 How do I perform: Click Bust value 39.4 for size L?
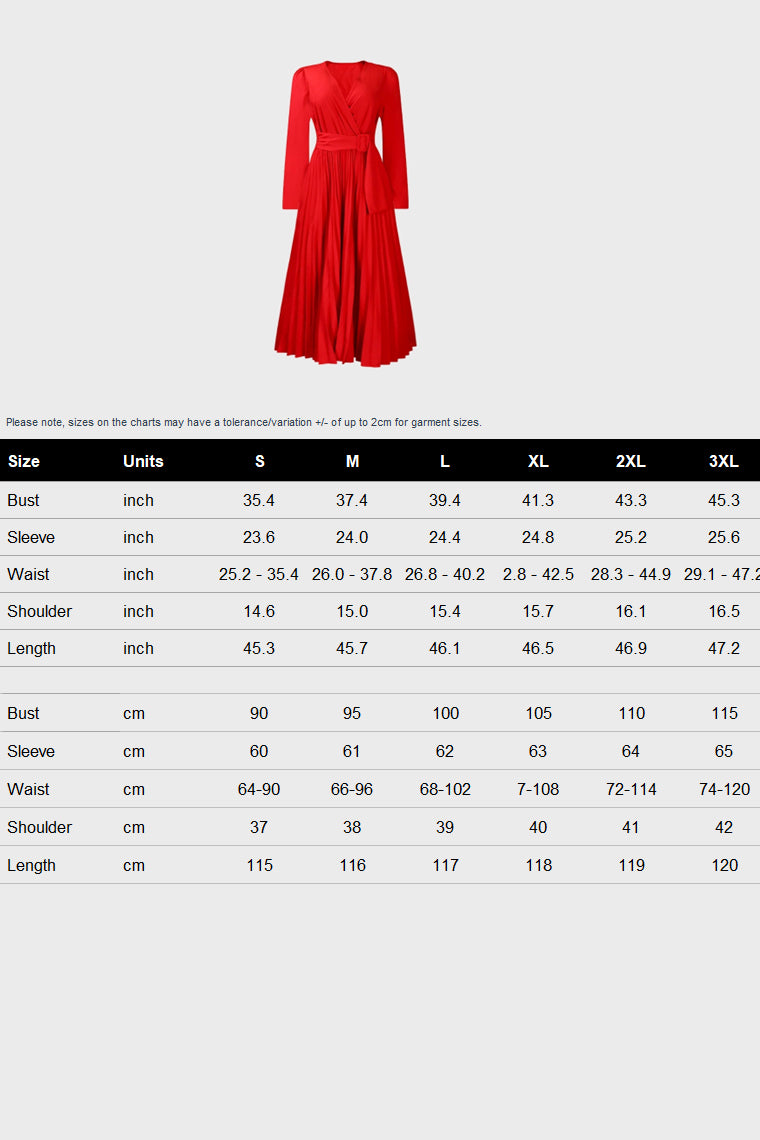(x=445, y=500)
